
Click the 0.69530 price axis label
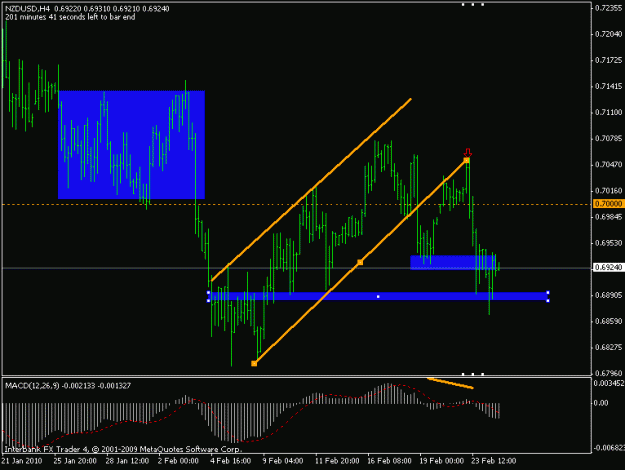609,243
